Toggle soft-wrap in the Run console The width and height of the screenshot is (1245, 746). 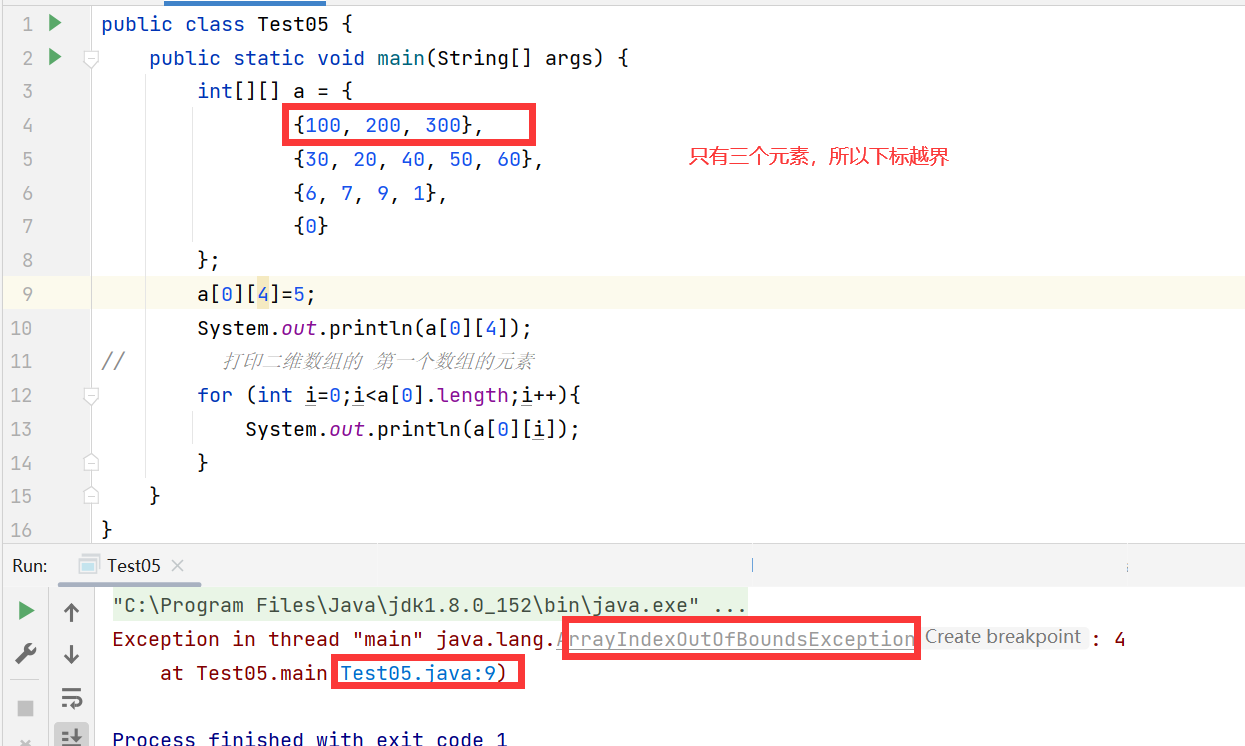[71, 697]
